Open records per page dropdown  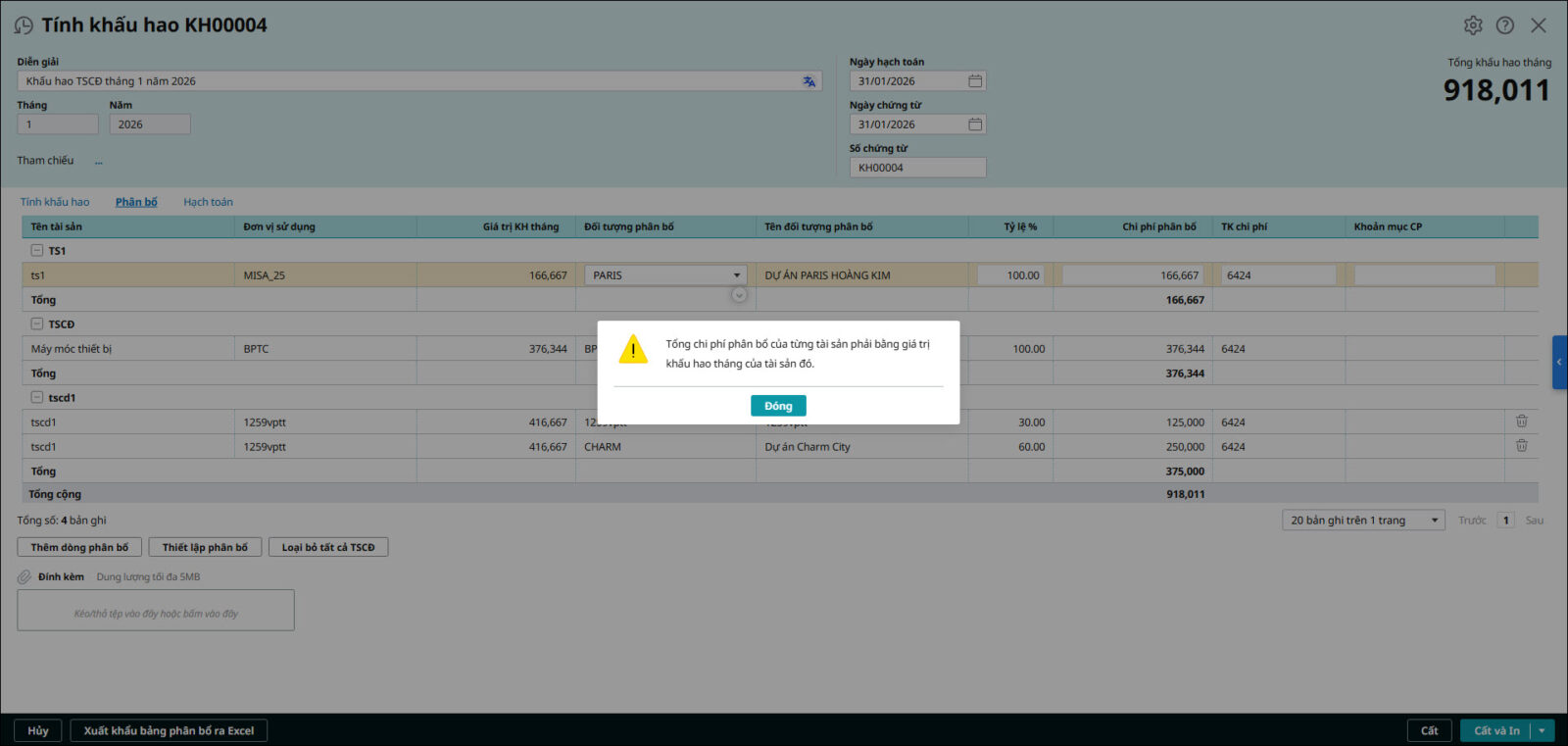1435,521
